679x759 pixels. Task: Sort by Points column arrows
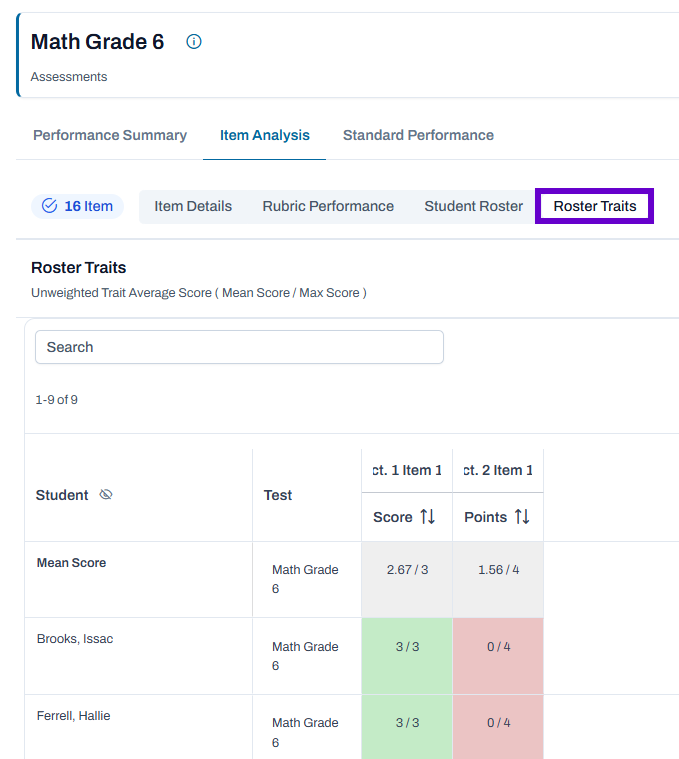(x=522, y=517)
